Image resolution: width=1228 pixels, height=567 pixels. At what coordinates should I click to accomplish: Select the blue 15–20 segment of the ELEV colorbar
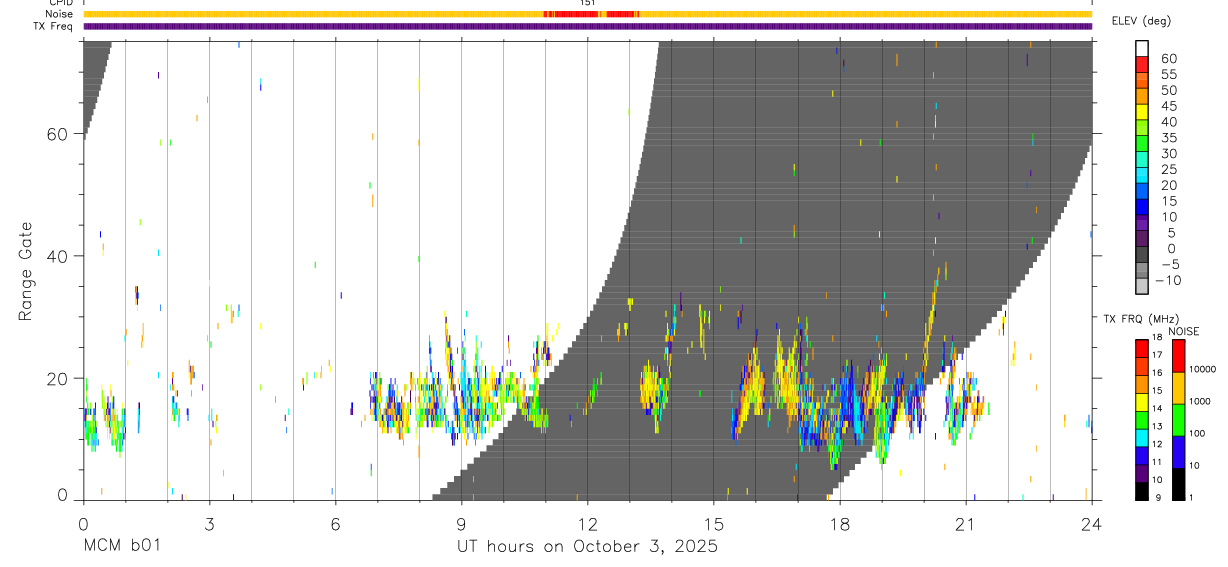point(1142,192)
